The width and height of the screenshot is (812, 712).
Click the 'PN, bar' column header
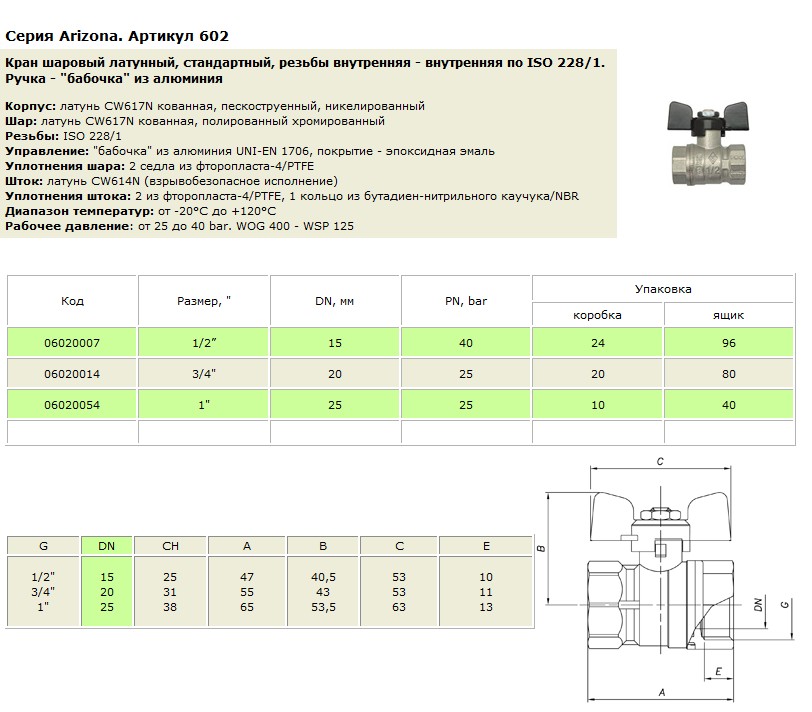coord(466,301)
